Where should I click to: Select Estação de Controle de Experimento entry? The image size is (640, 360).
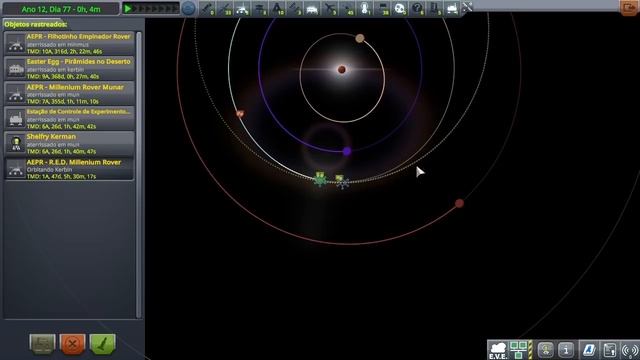(x=69, y=118)
